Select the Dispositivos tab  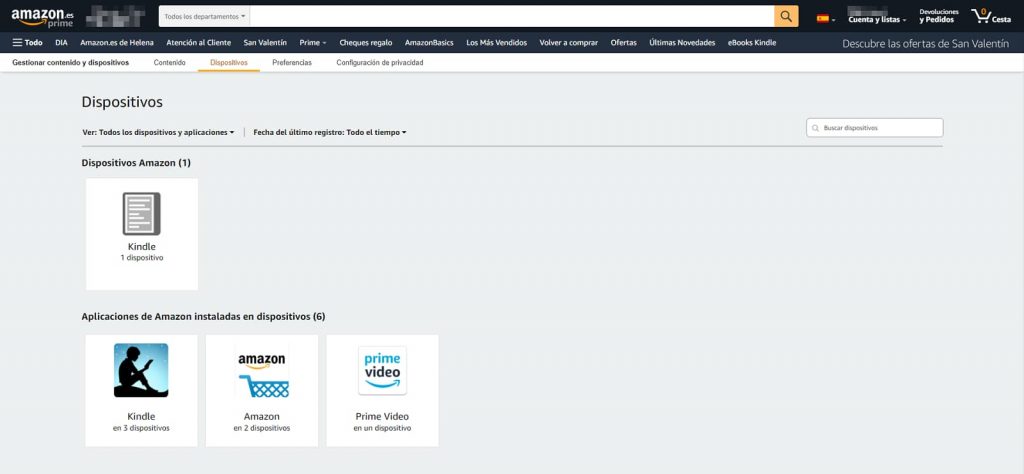tap(229, 63)
